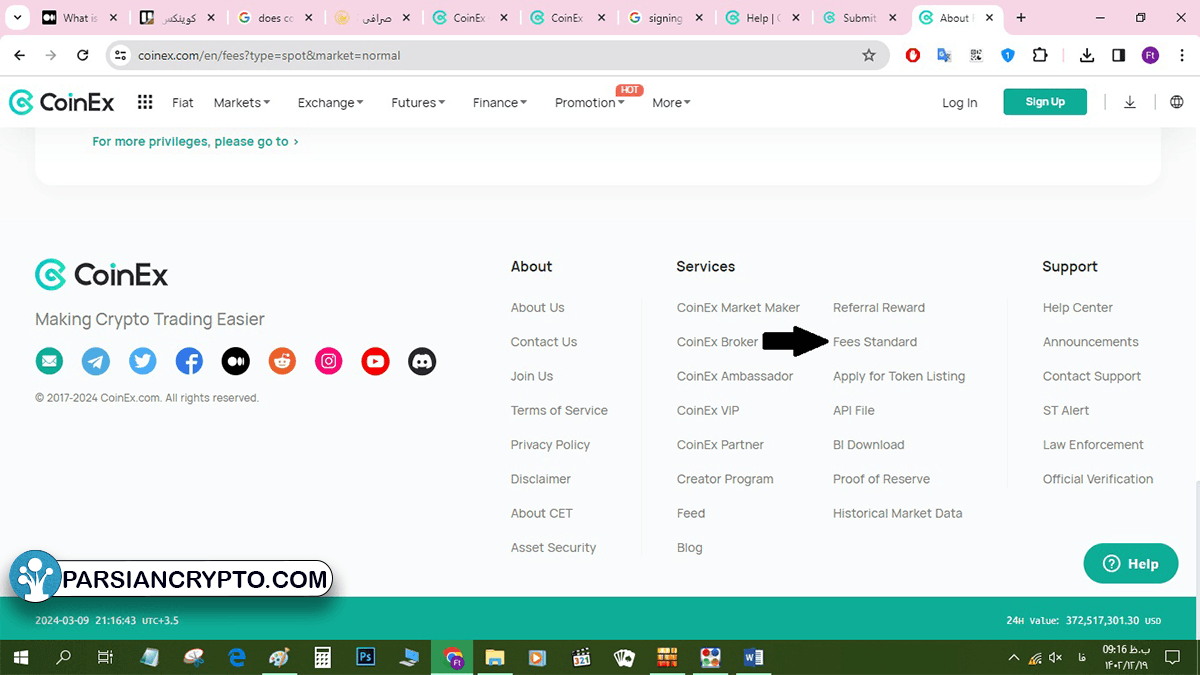Click the Facebook icon in footer

[189, 361]
